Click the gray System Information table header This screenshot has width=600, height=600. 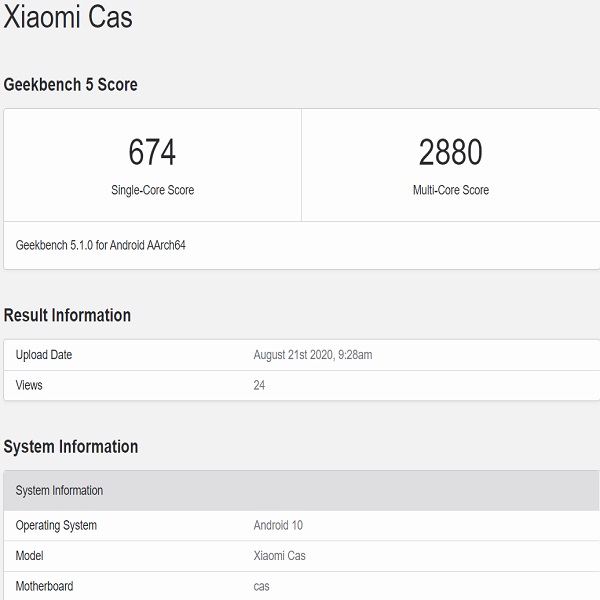coord(301,491)
